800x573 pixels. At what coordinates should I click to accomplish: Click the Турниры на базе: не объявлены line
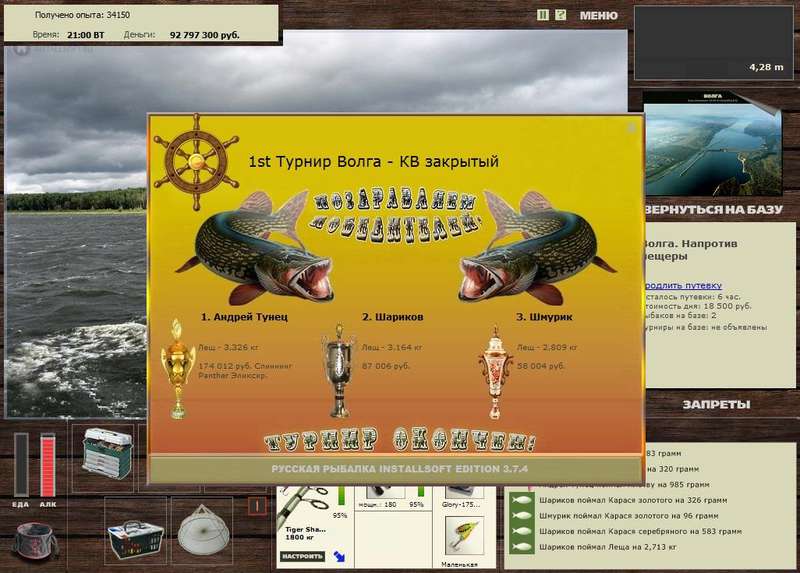tap(705, 327)
